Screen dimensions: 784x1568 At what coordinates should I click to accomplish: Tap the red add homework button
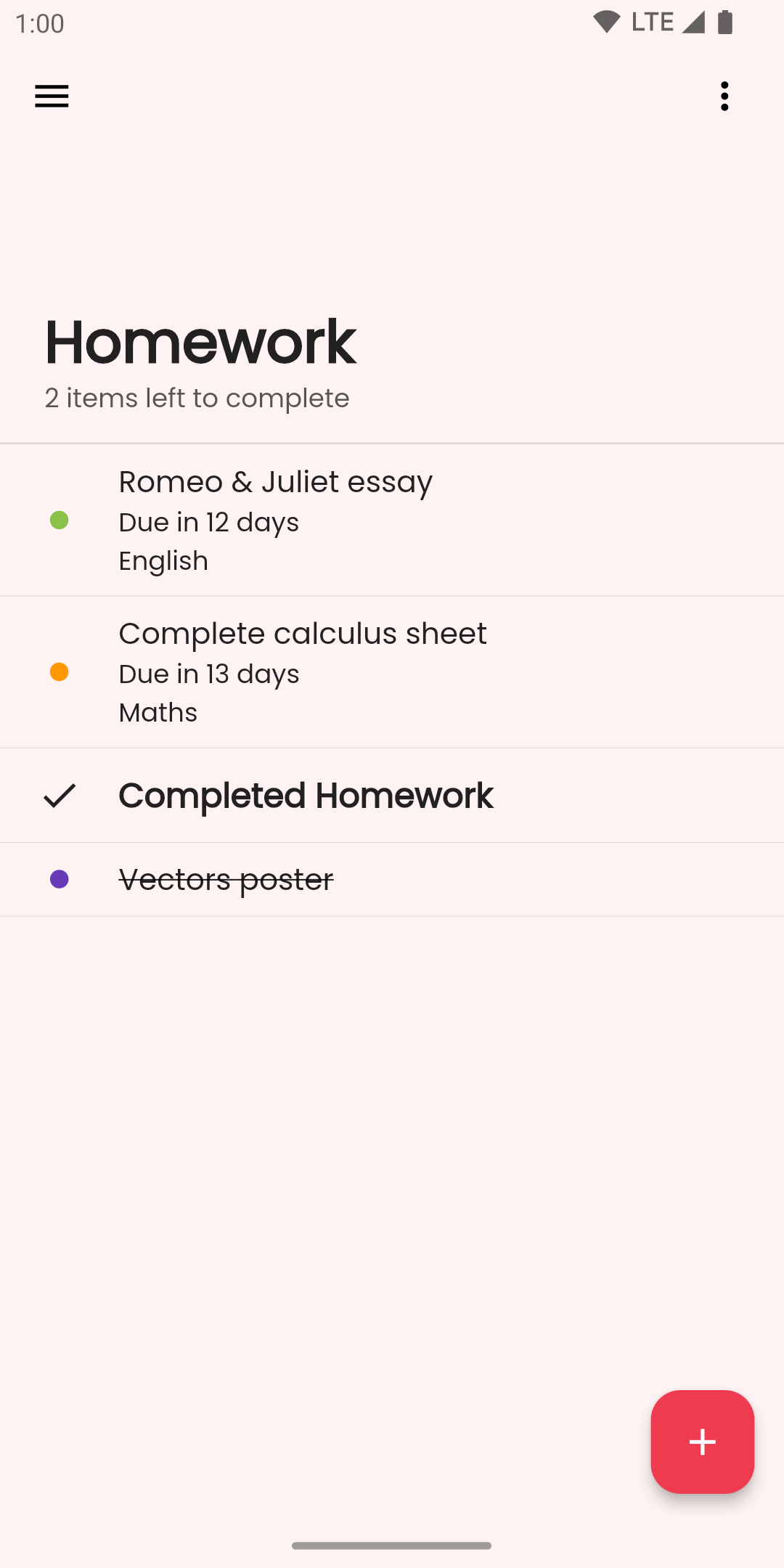coord(702,1442)
